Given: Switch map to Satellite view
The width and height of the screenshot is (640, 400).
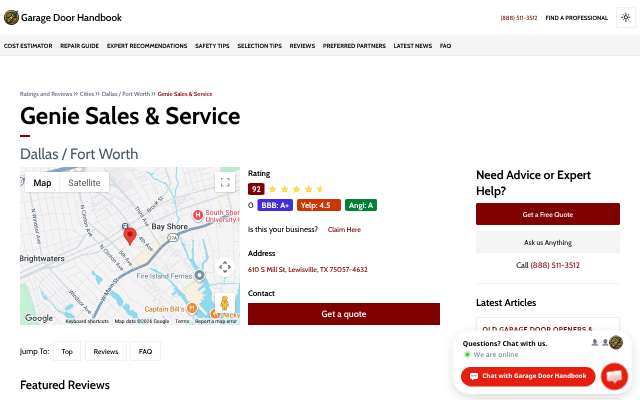Looking at the screenshot, I should [x=84, y=183].
